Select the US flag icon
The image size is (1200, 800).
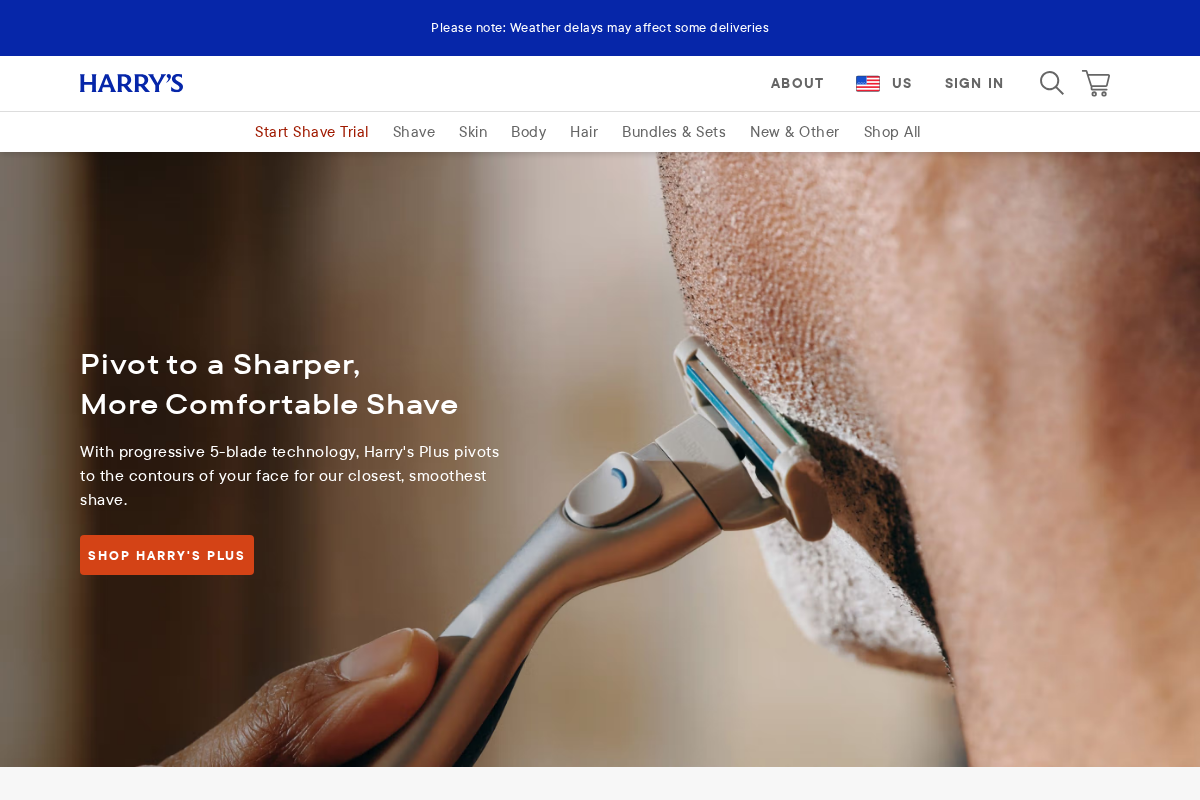868,84
